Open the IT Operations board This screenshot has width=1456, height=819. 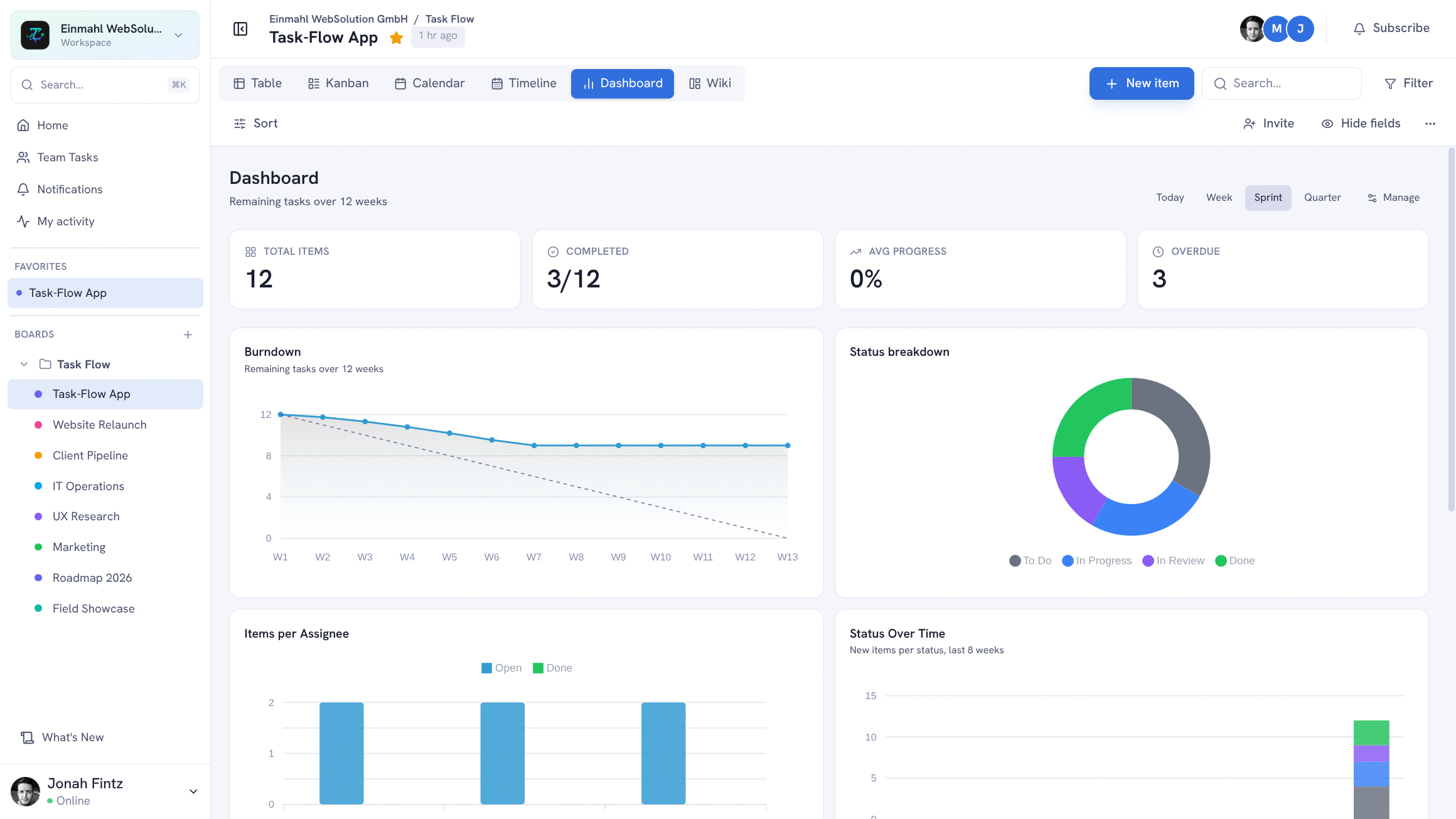click(x=105, y=486)
